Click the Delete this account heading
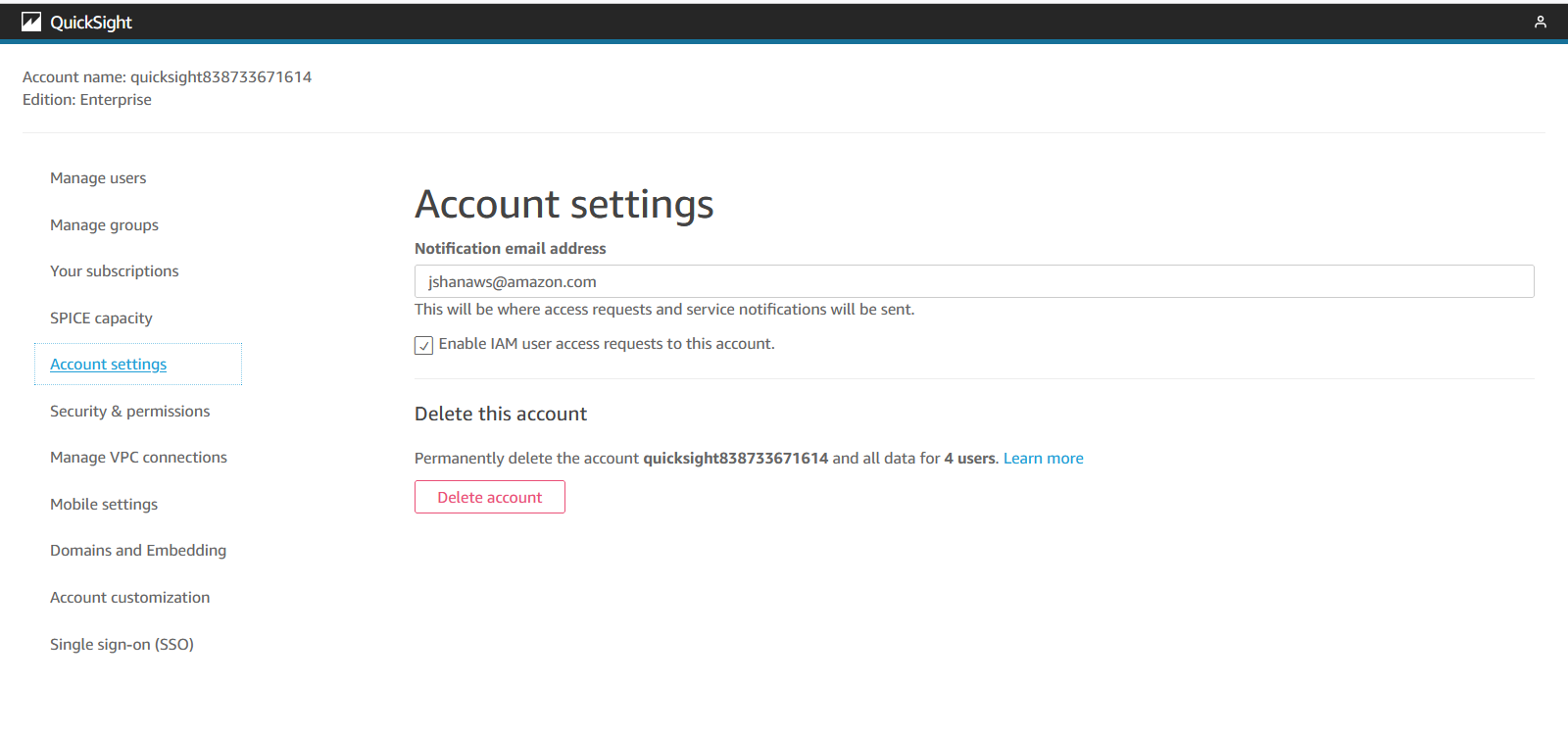The height and width of the screenshot is (733, 1568). click(501, 415)
